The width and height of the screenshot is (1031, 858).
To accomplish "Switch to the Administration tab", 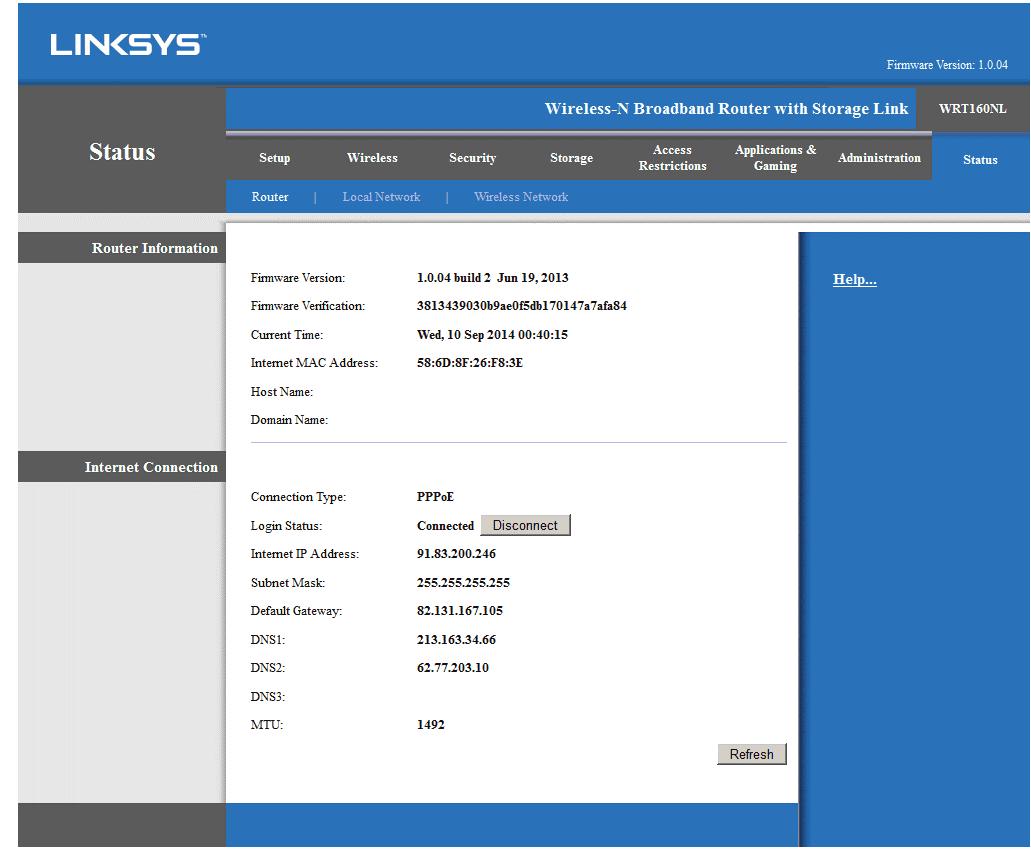I will pos(879,158).
